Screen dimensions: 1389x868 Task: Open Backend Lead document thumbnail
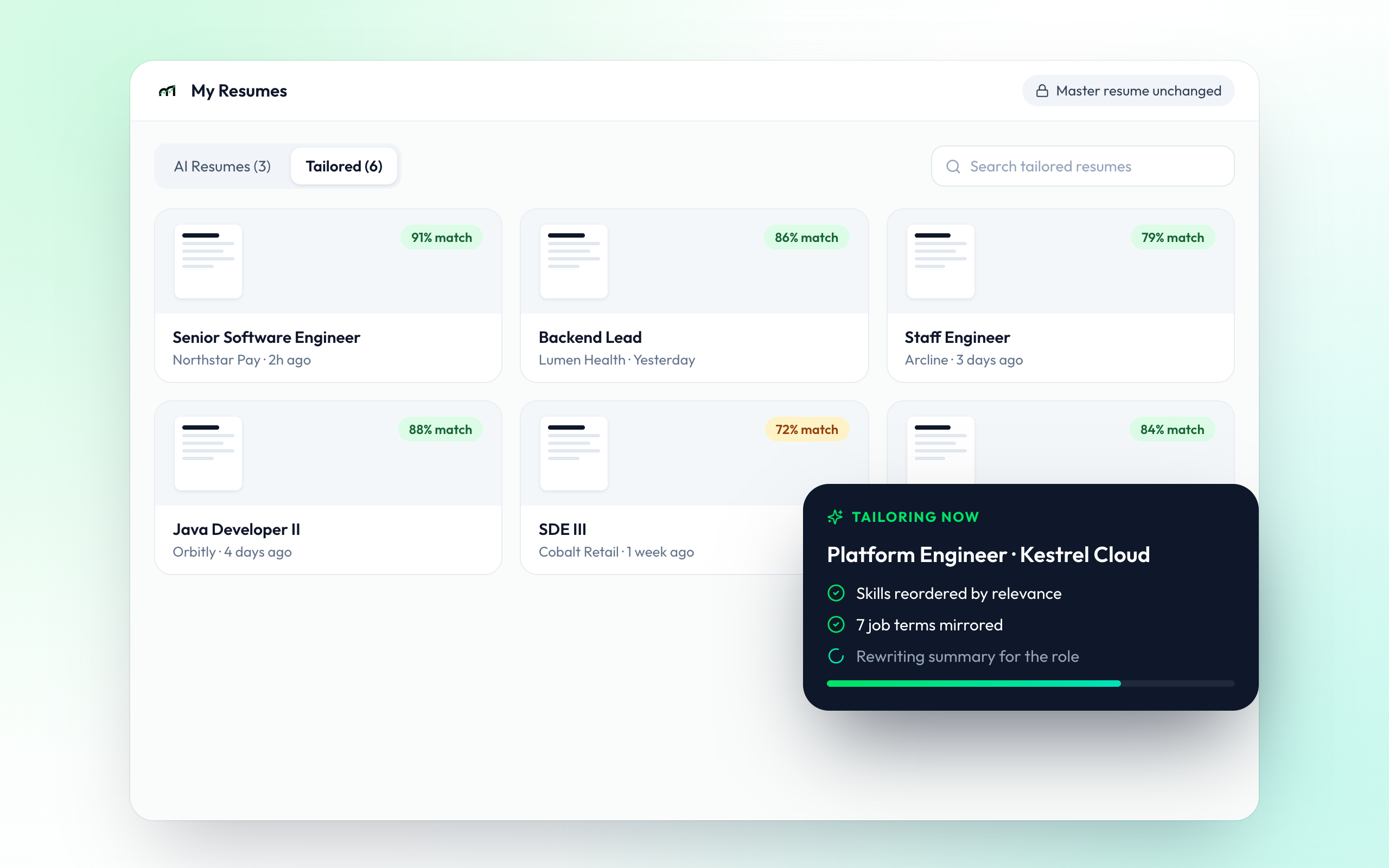point(574,261)
